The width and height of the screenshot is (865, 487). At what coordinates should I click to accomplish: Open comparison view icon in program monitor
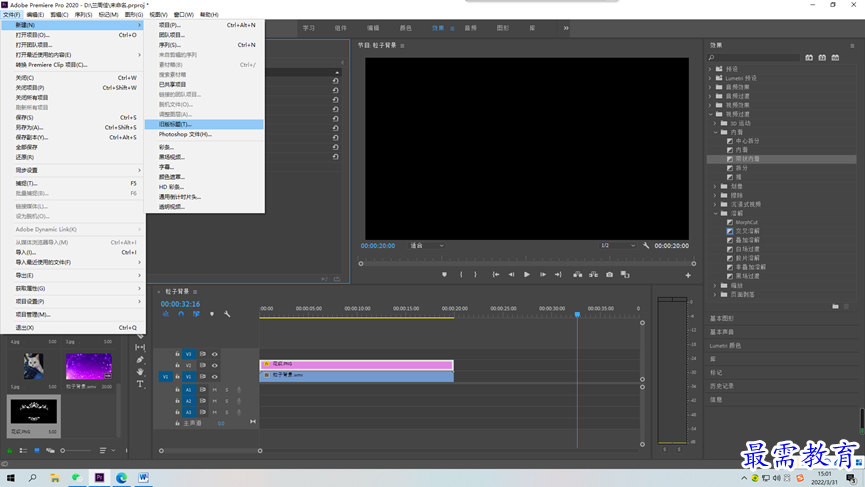coord(625,275)
